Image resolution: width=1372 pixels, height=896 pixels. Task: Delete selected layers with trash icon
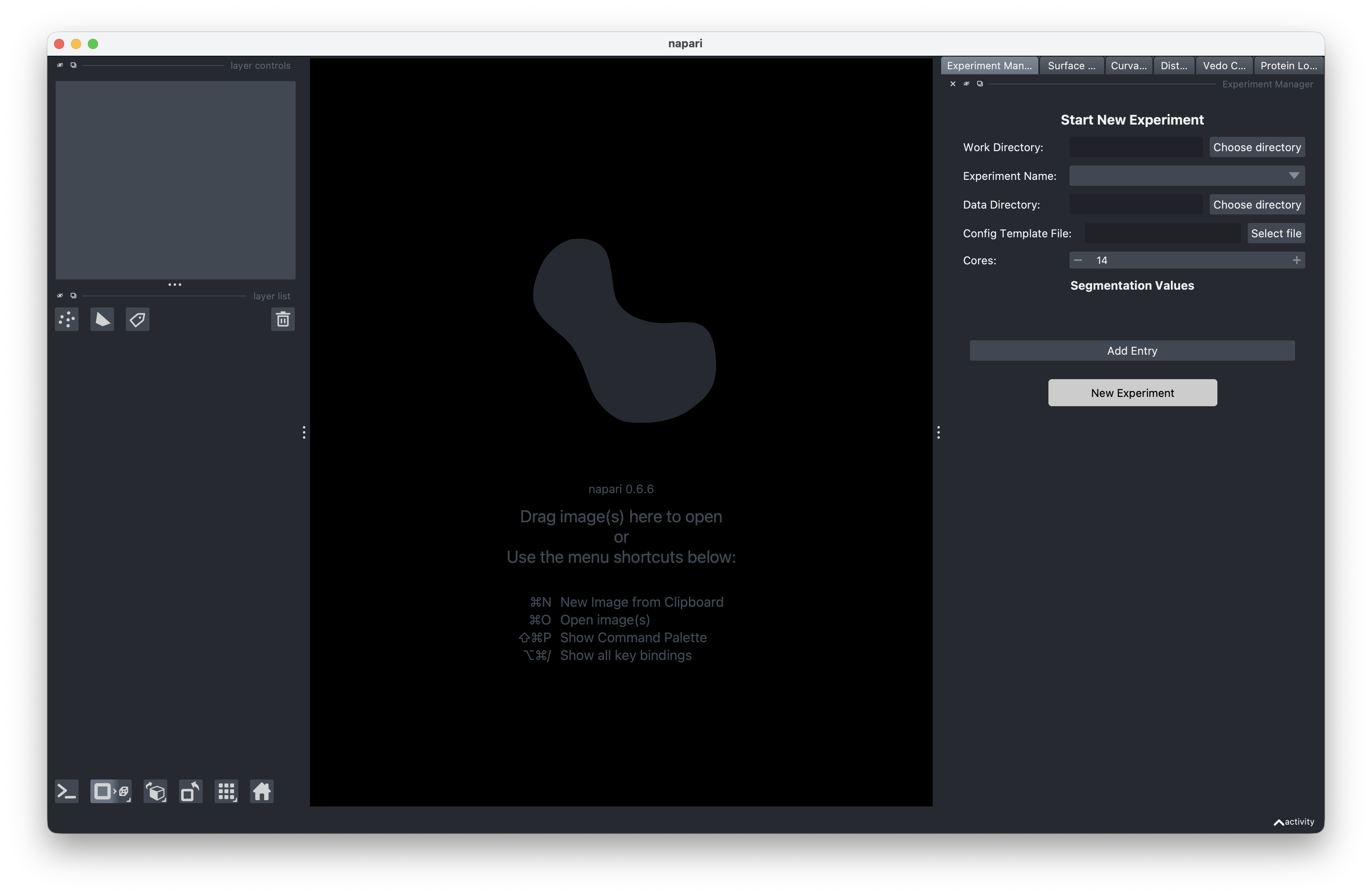[x=283, y=319]
